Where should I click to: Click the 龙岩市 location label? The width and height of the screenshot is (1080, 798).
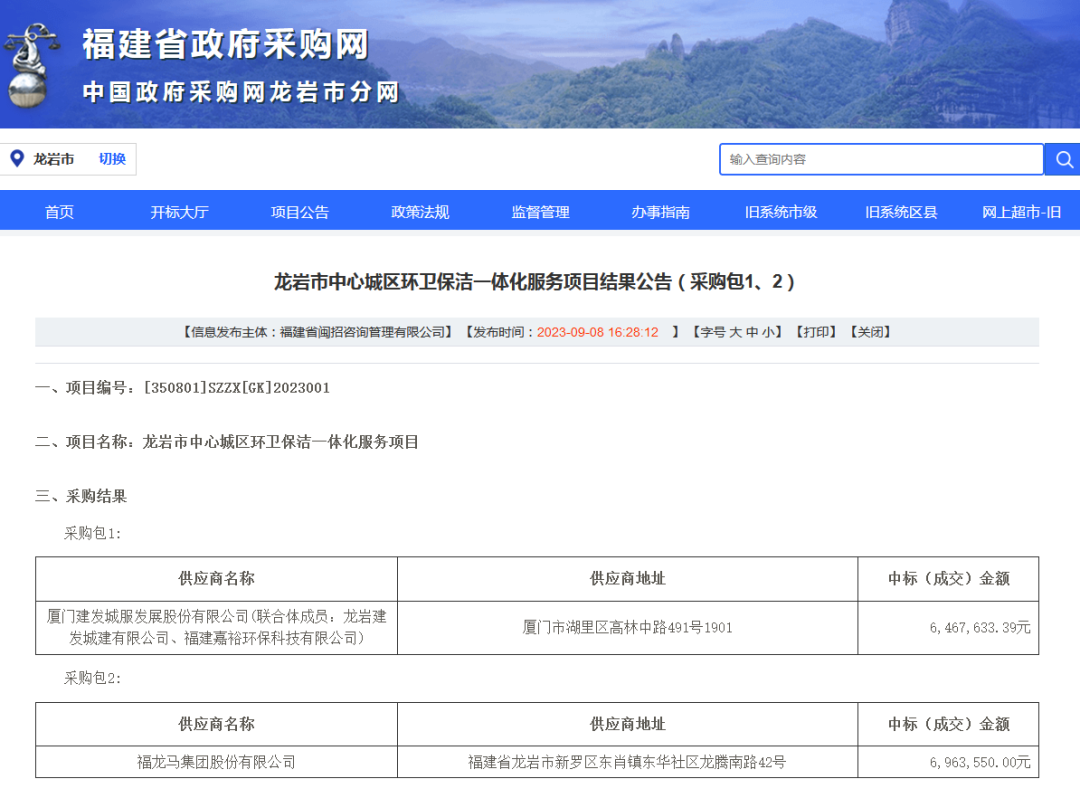[x=54, y=159]
